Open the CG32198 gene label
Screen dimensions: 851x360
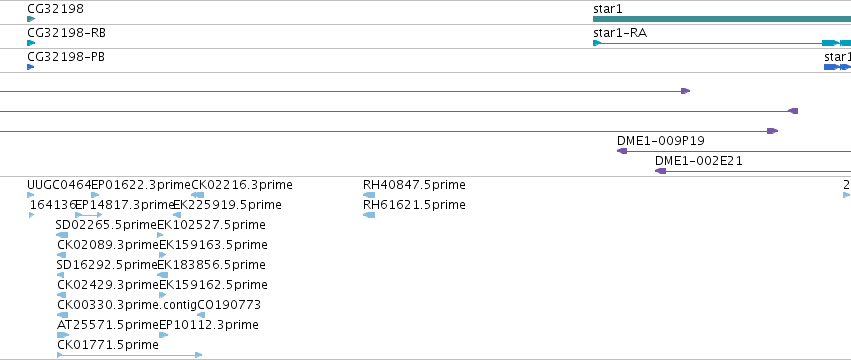tap(55, 9)
